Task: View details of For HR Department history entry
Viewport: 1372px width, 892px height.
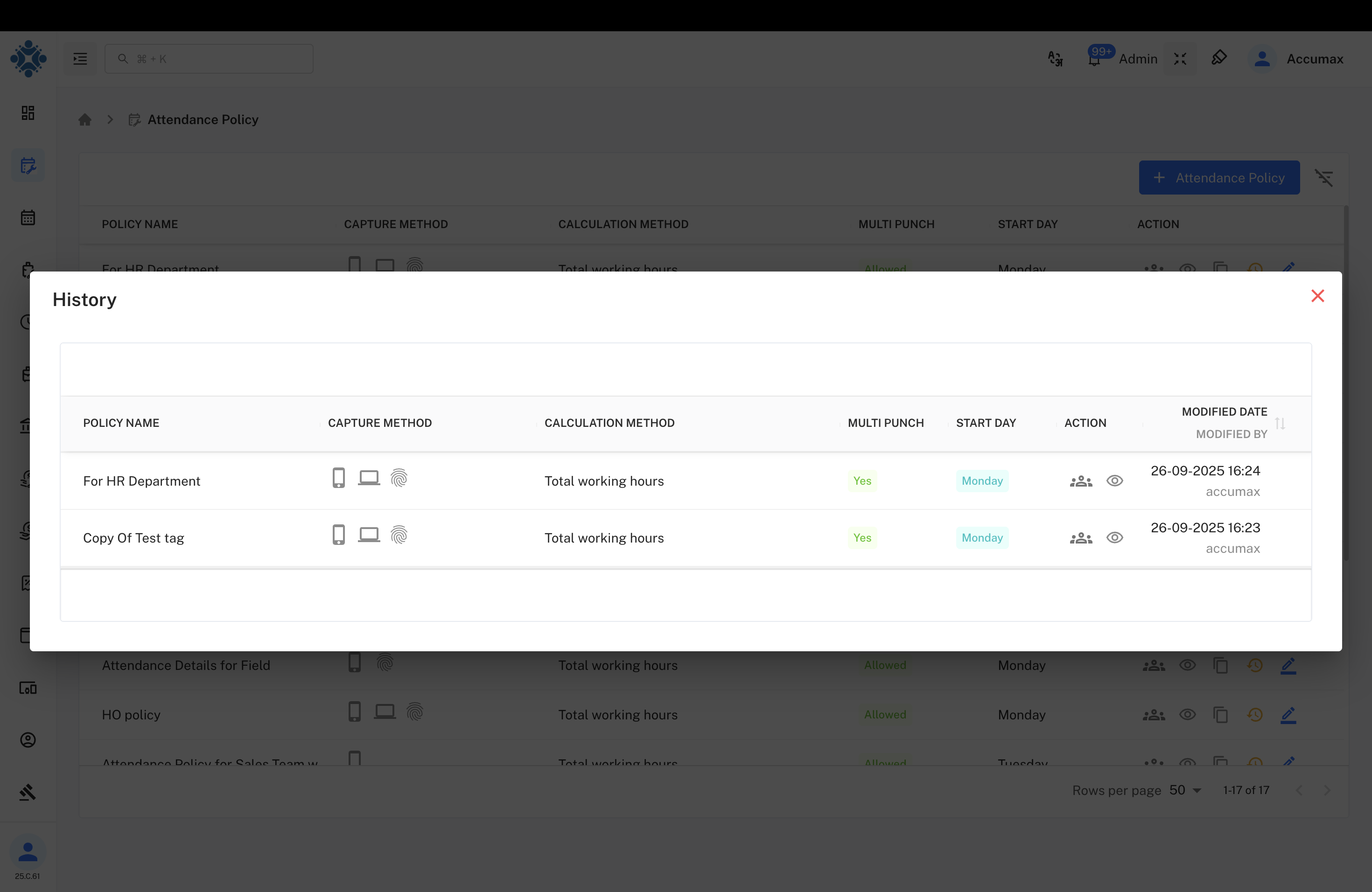Action: tap(1114, 481)
